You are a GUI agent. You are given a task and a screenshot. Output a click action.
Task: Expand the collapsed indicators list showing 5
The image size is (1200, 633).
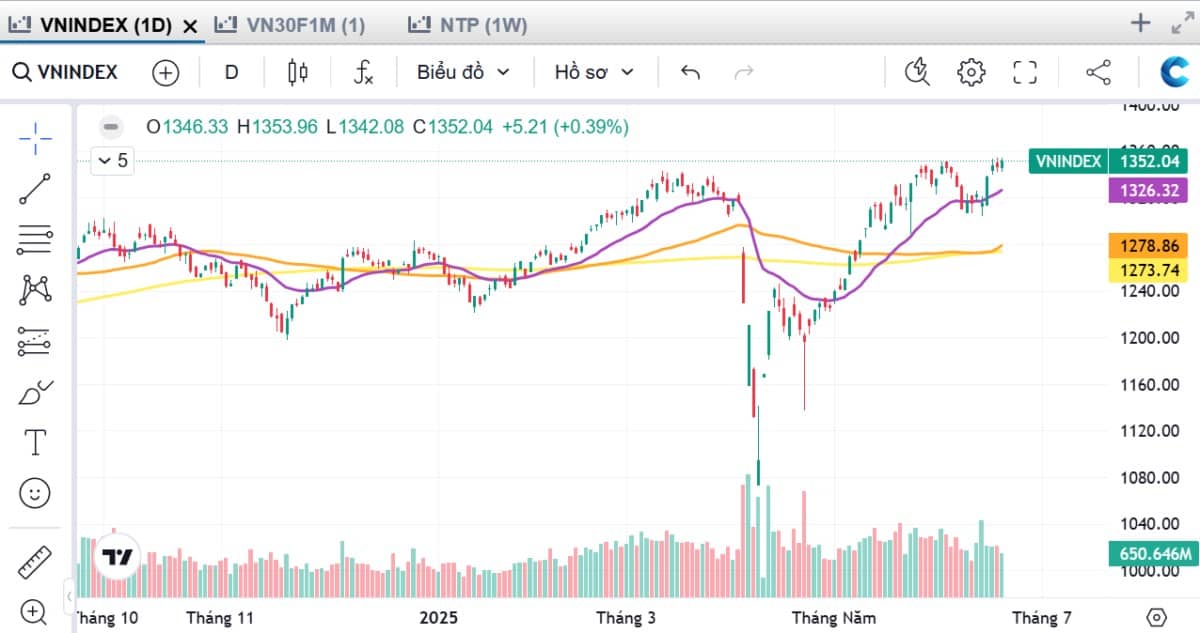point(112,160)
